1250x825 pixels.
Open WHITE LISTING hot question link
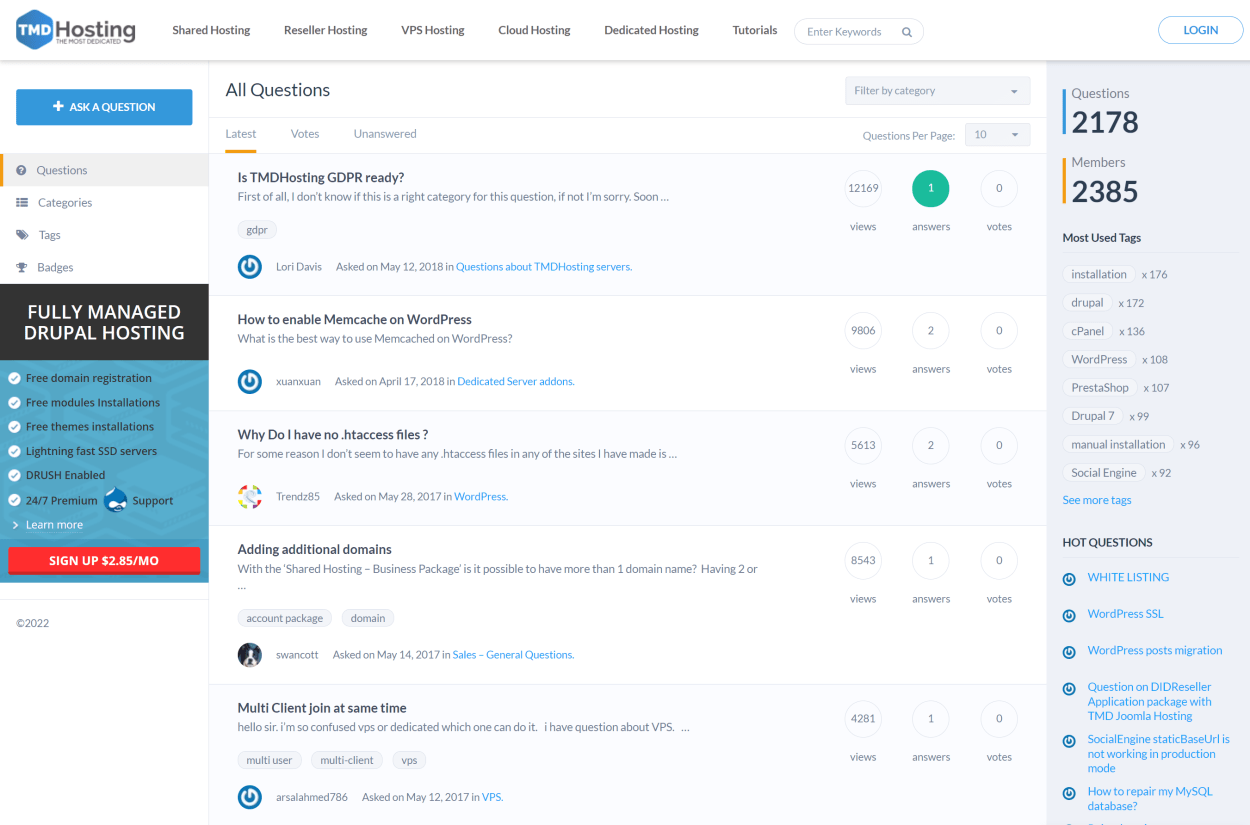pos(1128,577)
